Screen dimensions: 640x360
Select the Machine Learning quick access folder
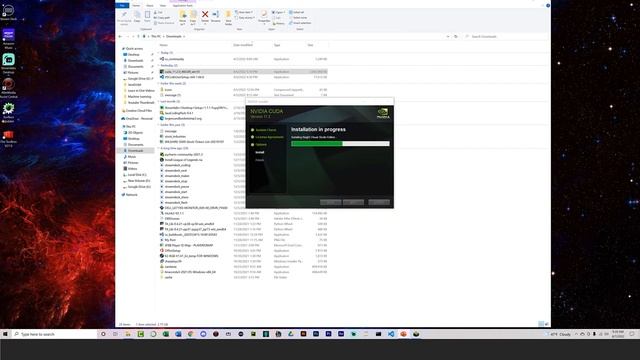[139, 97]
